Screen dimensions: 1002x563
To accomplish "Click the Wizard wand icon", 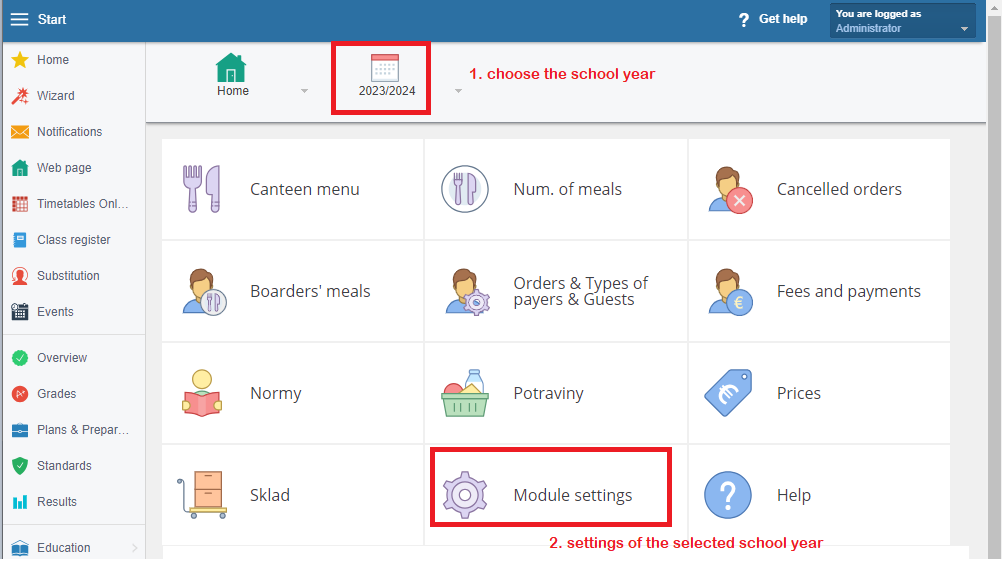I will [x=20, y=96].
